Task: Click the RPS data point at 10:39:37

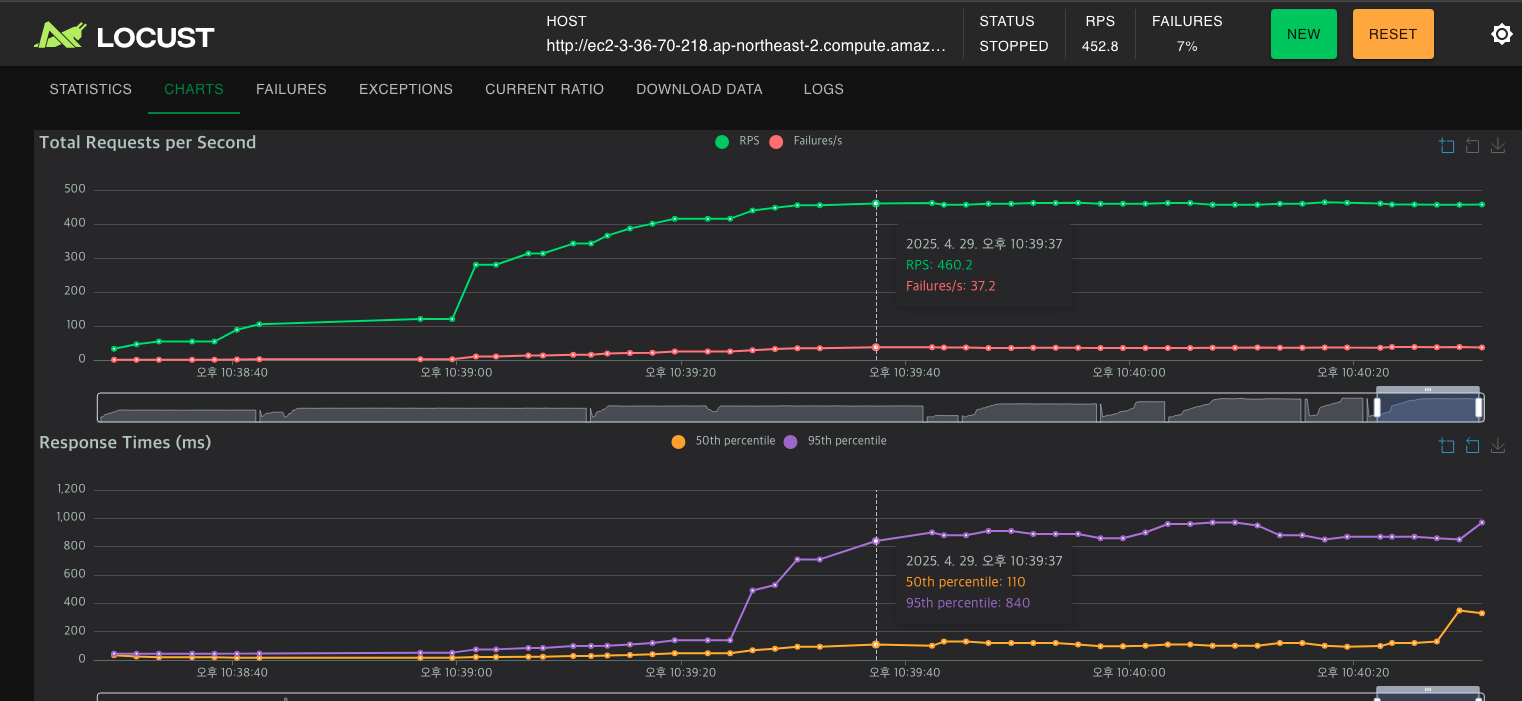Action: coord(876,203)
